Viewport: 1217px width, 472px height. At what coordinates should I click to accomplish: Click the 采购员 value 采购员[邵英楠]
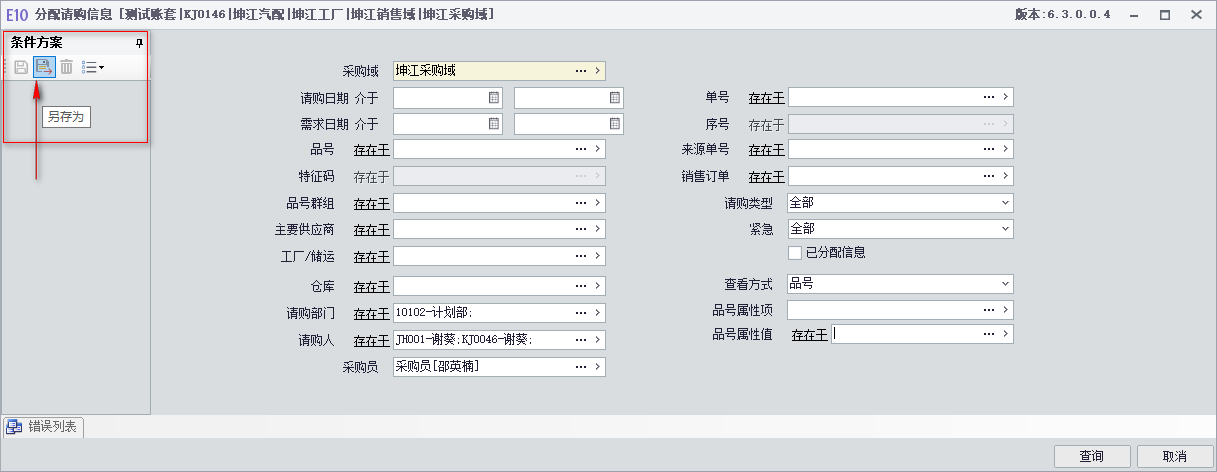pyautogui.click(x=438, y=367)
